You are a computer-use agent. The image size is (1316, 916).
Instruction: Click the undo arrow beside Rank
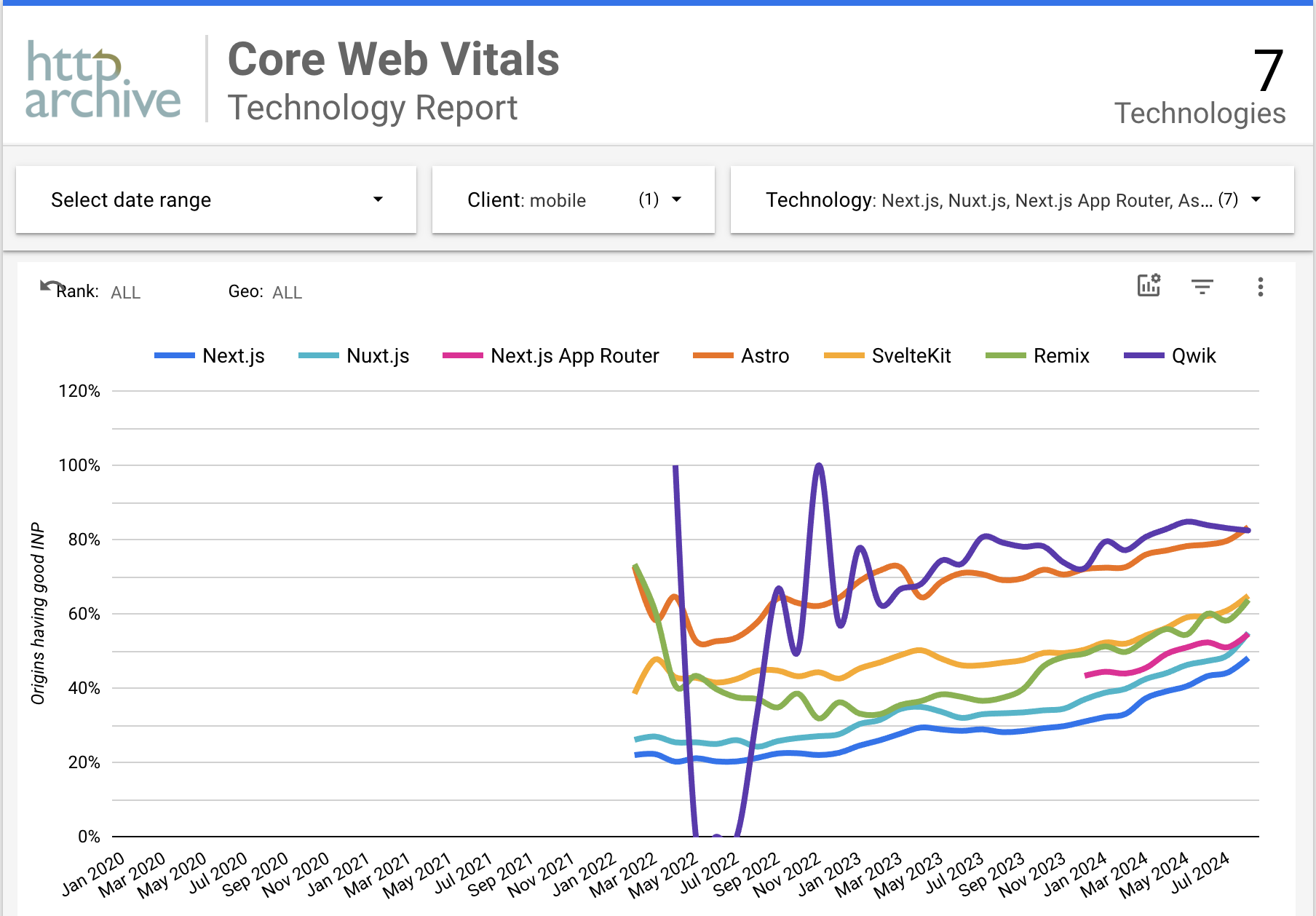click(x=50, y=285)
